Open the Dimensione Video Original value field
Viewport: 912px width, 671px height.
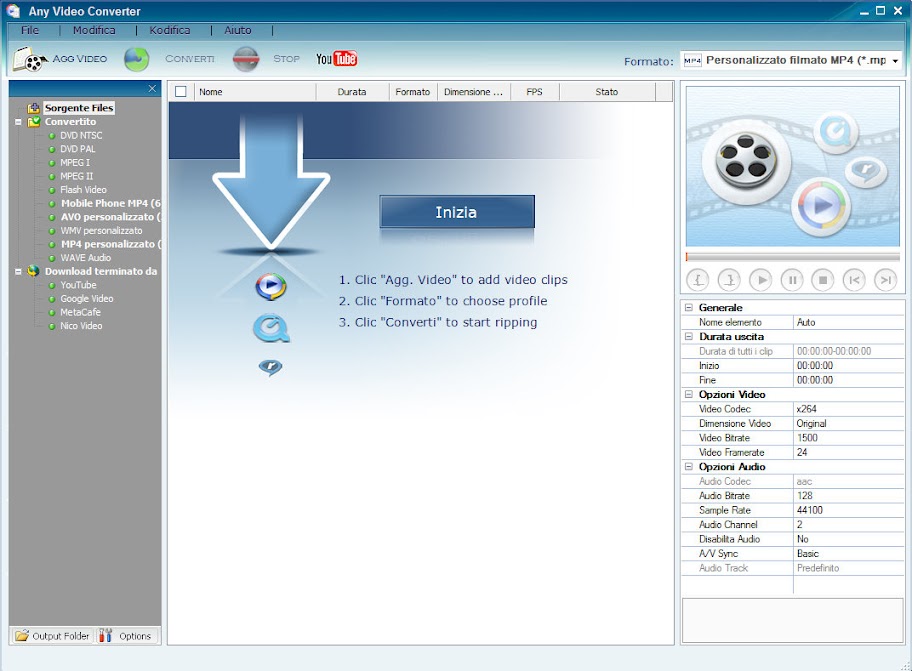[x=849, y=423]
